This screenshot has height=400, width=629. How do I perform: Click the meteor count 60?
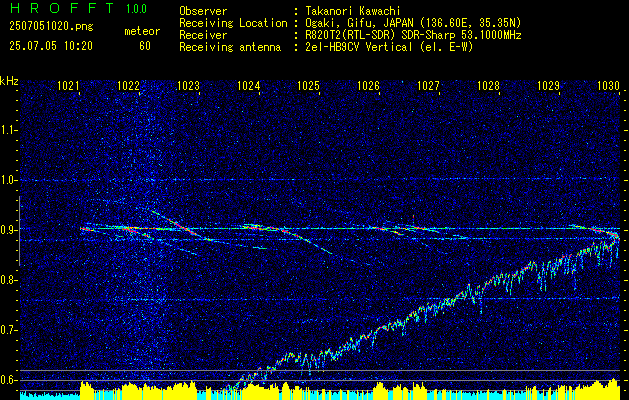[145, 46]
